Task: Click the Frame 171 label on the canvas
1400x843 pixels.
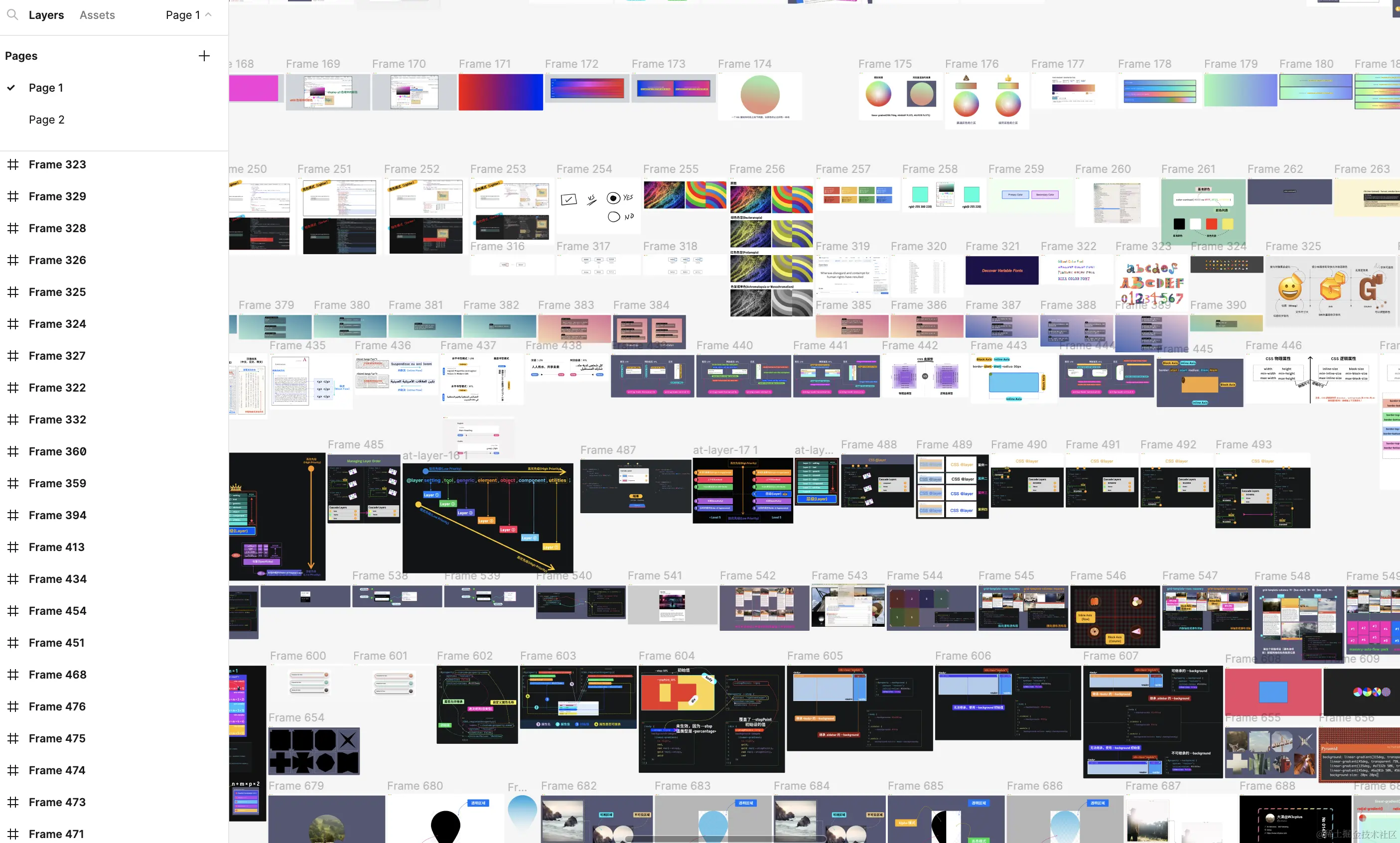Action: pos(484,64)
